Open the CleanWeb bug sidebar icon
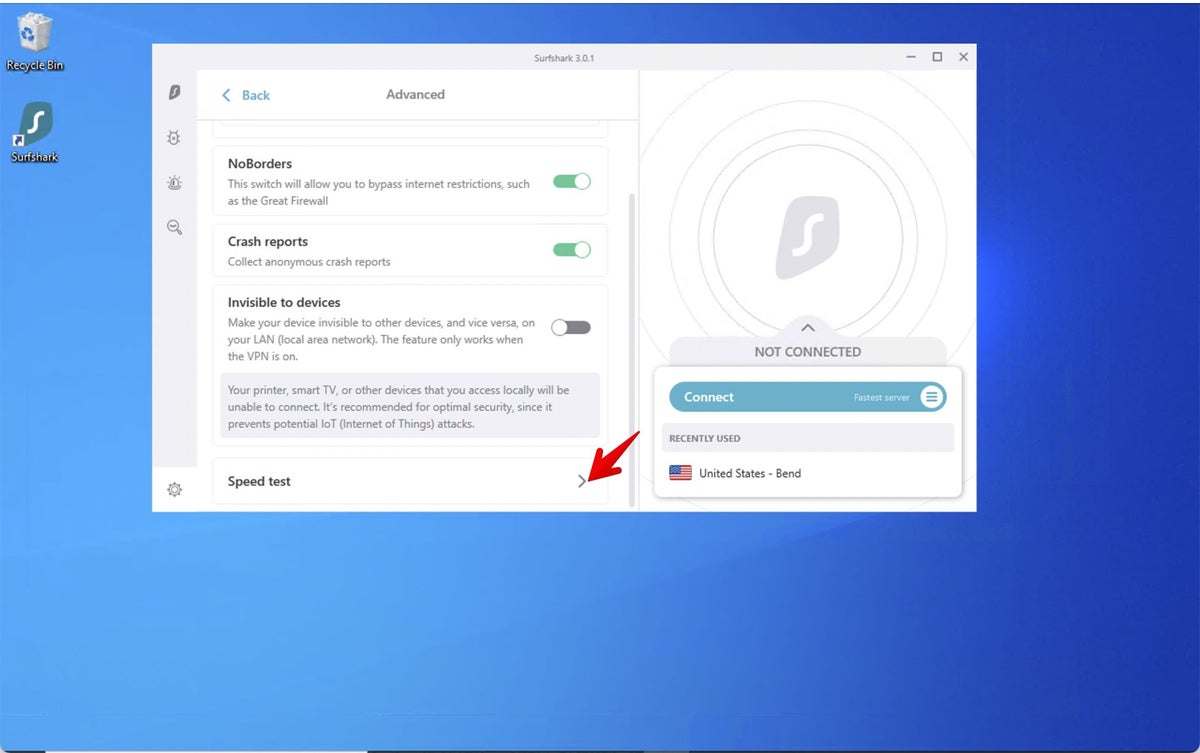 point(174,138)
